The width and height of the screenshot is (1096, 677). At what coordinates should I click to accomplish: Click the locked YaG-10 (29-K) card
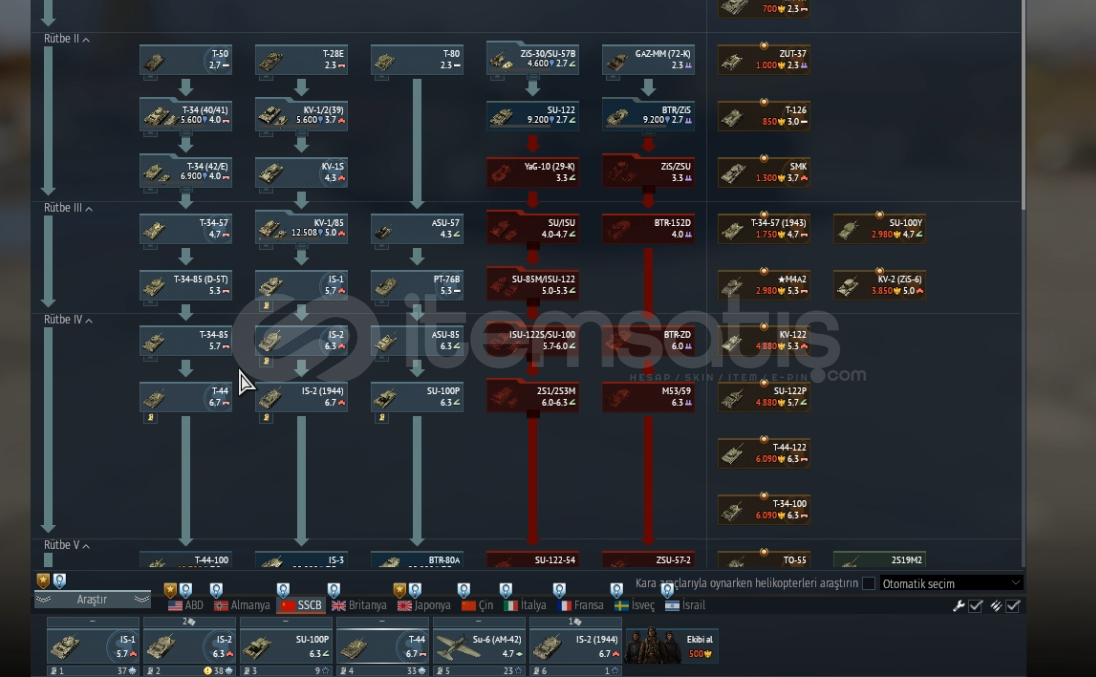click(x=533, y=173)
